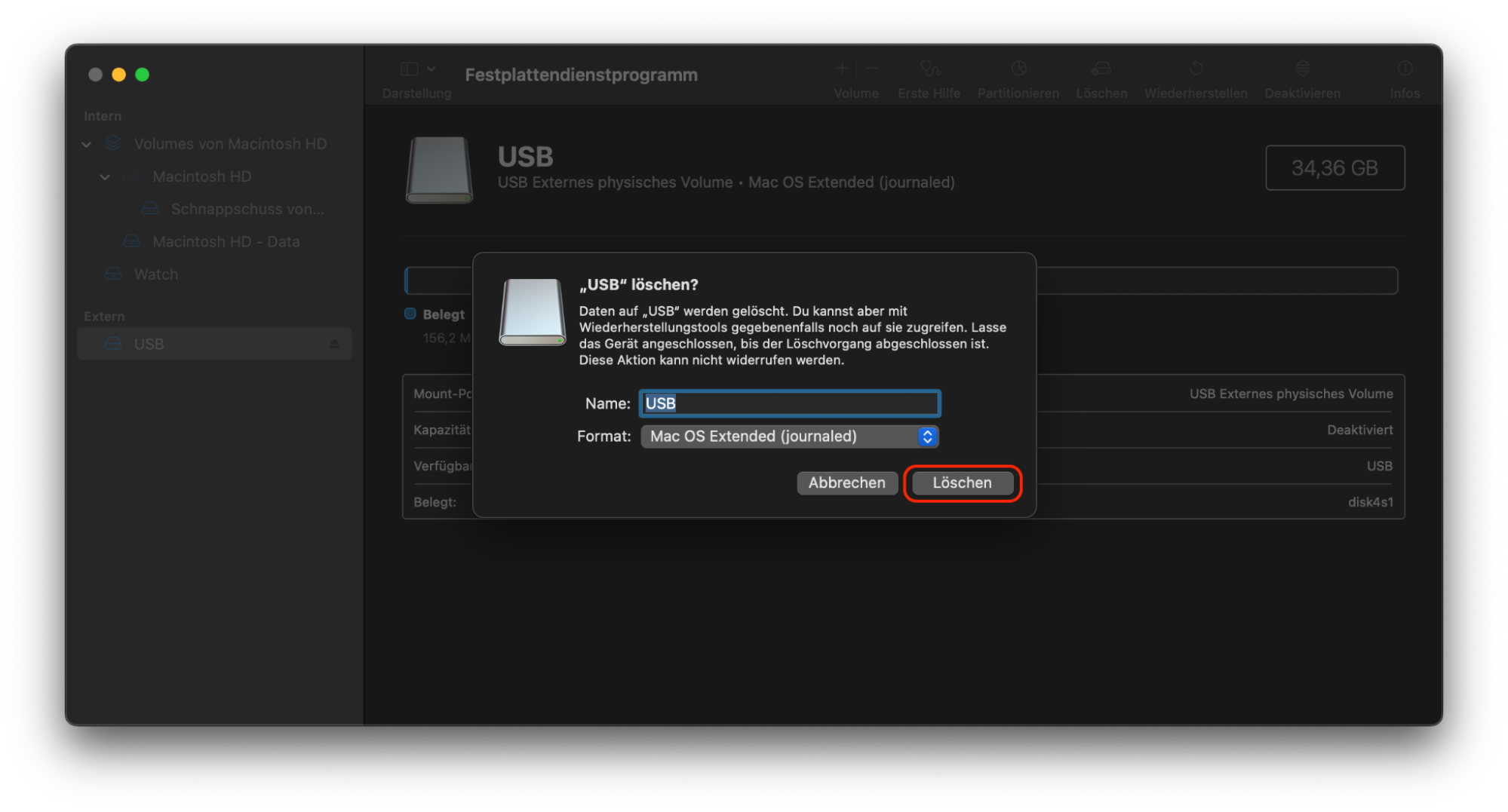Click the Deaktivieren toolbar icon
This screenshot has height=812, width=1508.
1302,75
